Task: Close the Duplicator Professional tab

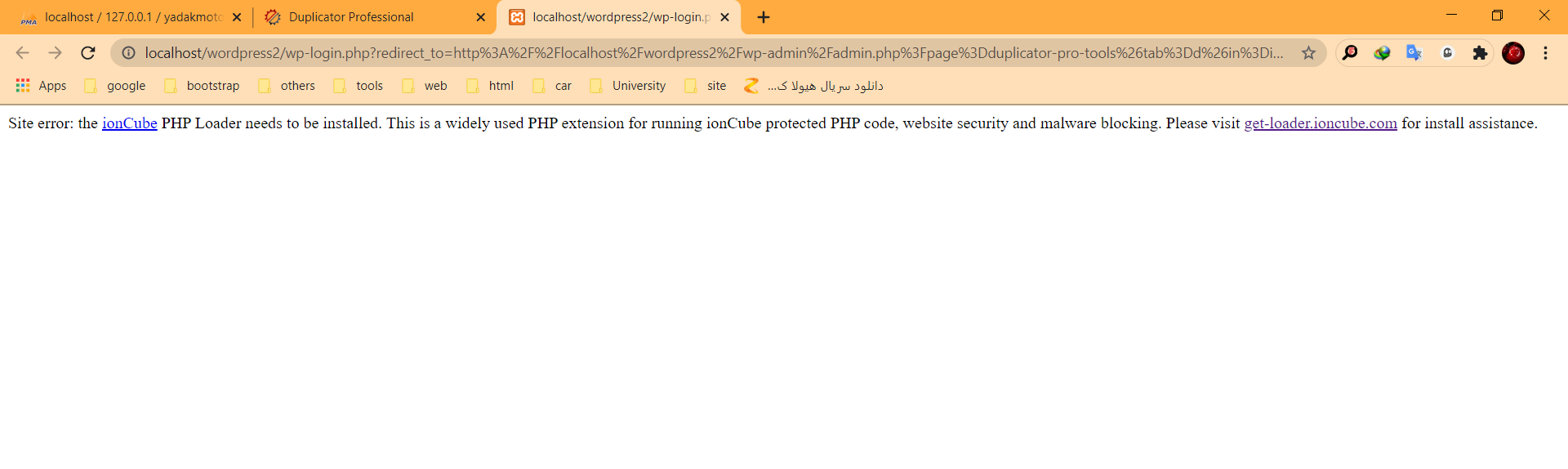Action: [x=480, y=17]
